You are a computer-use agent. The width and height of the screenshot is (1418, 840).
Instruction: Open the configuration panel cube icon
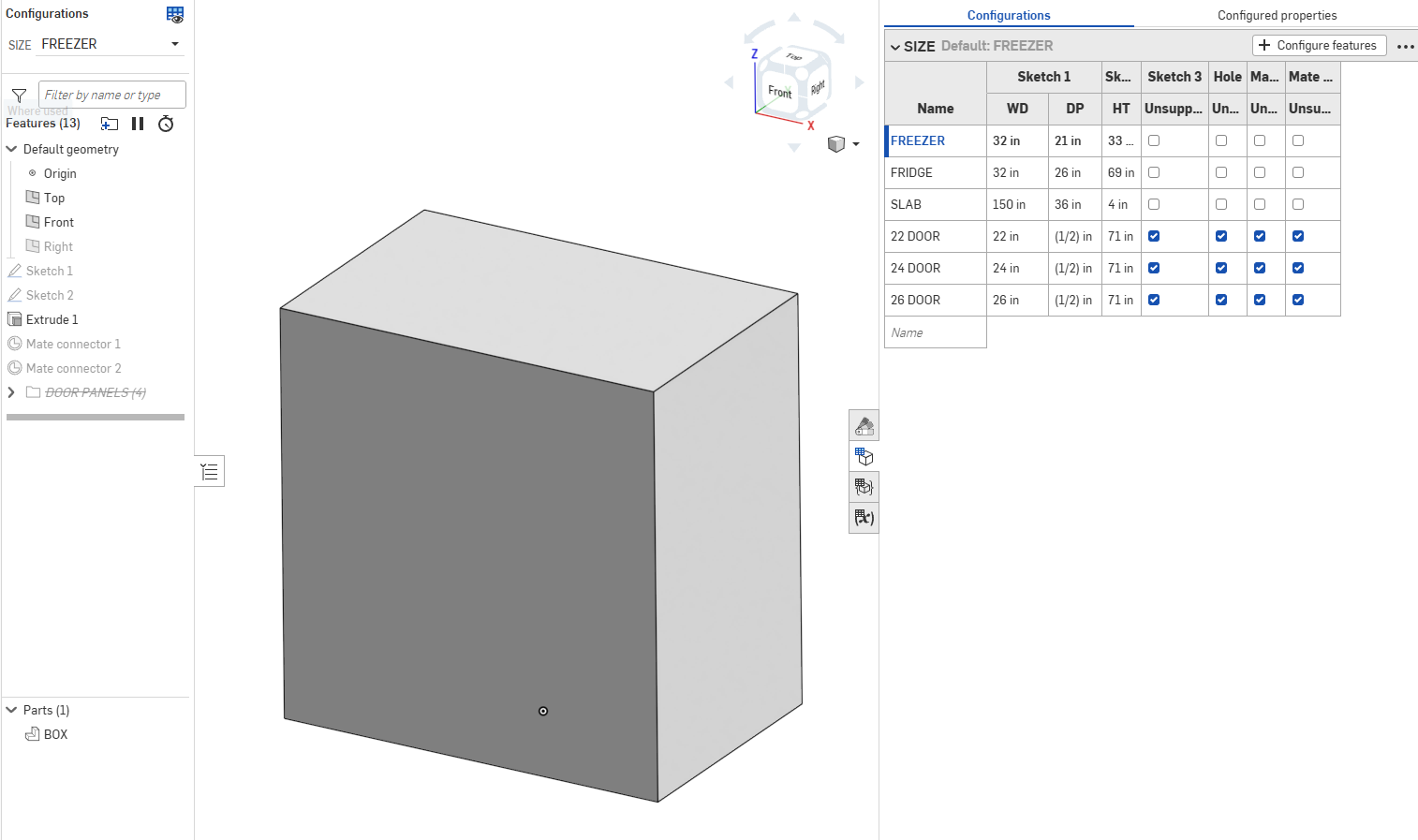pos(864,457)
